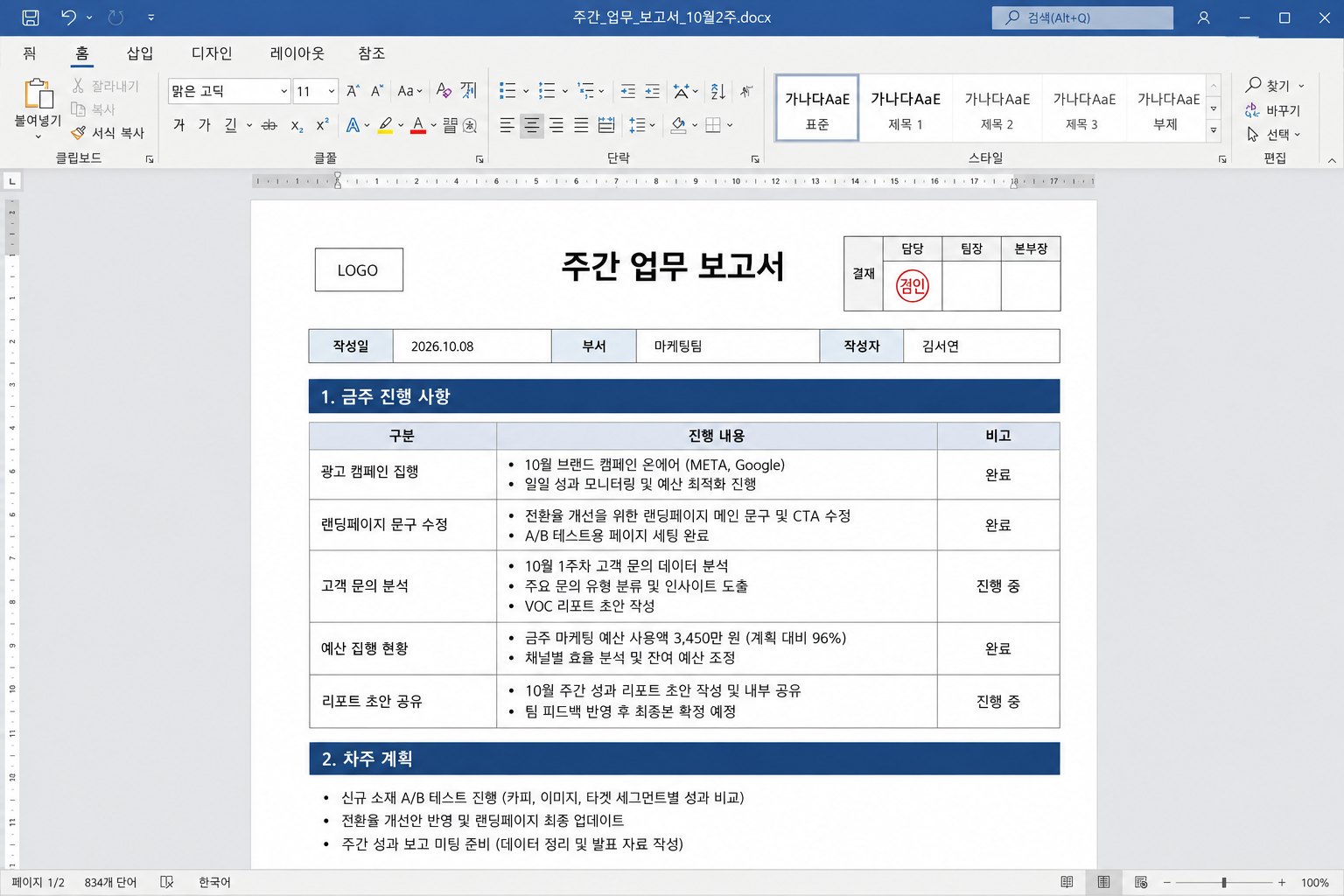1344x896 pixels.
Task: Show paragraph marks and hidden symbols
Action: pyautogui.click(x=746, y=91)
